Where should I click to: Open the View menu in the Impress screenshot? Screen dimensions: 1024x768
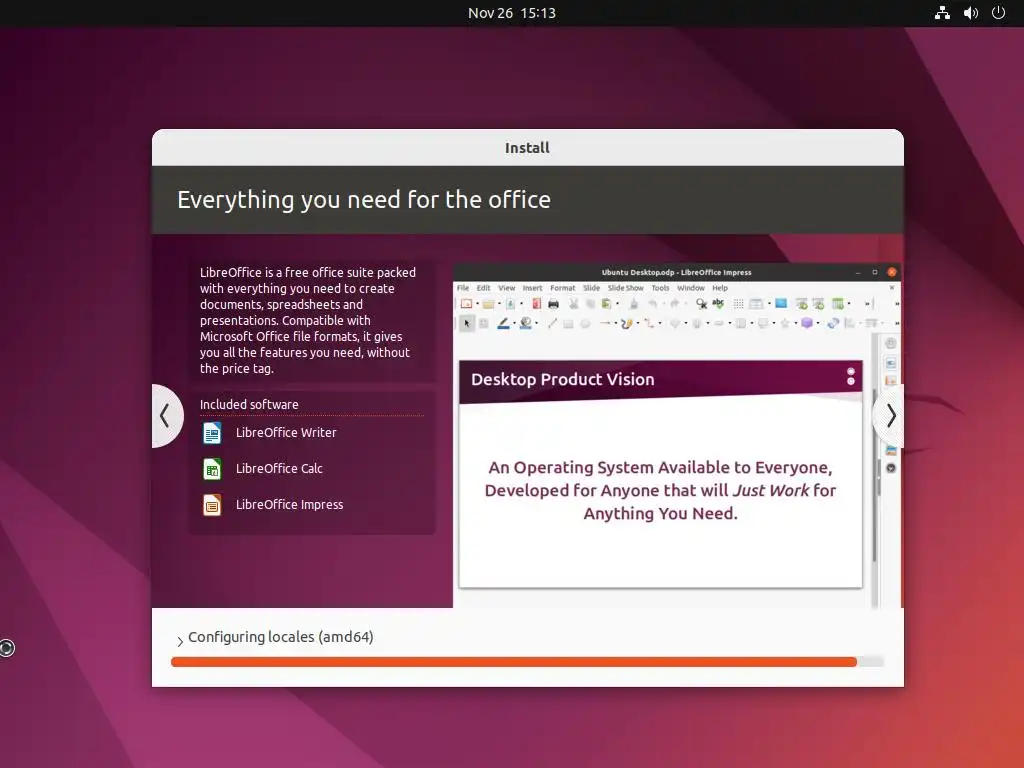pyautogui.click(x=507, y=288)
